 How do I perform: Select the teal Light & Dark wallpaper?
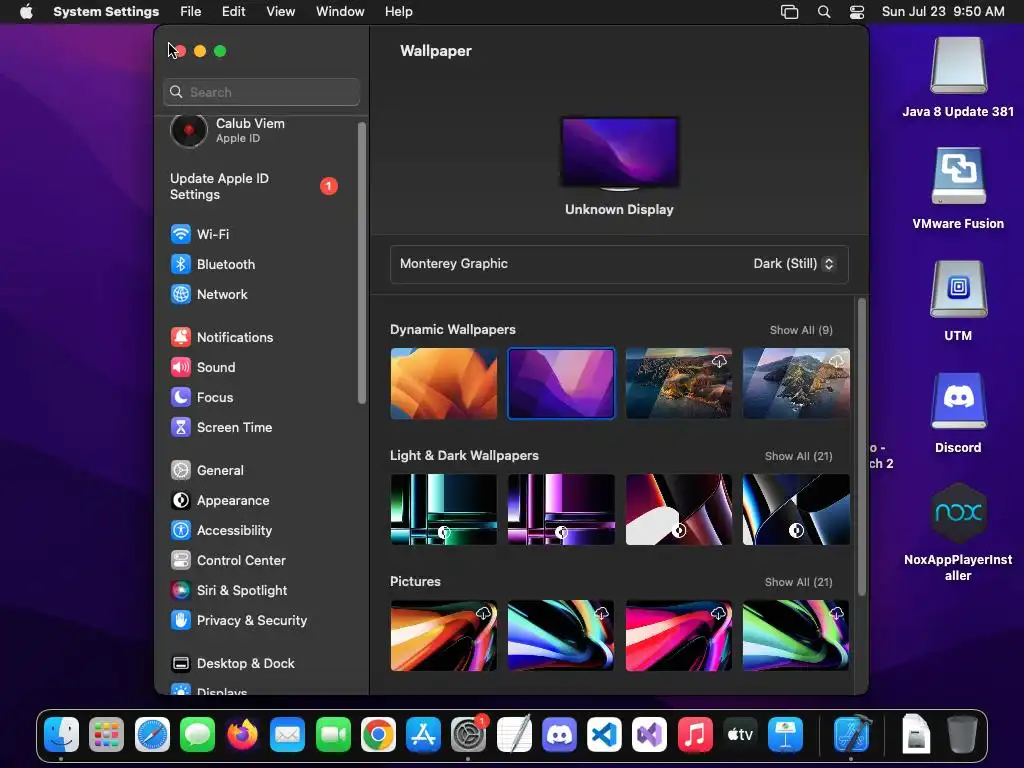pyautogui.click(x=443, y=509)
